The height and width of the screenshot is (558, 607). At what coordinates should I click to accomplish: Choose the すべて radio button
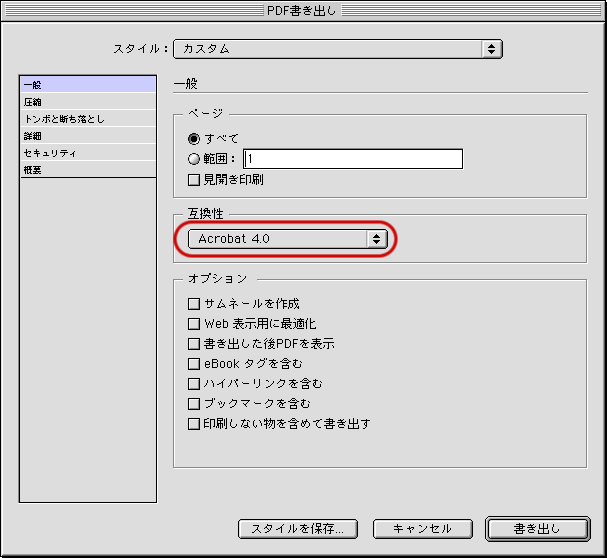[194, 139]
